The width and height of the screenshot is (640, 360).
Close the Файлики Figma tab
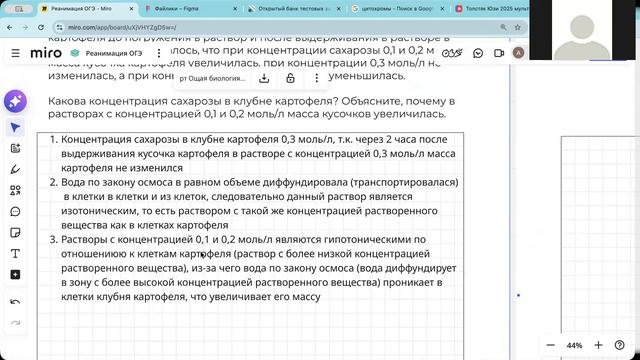[235, 9]
